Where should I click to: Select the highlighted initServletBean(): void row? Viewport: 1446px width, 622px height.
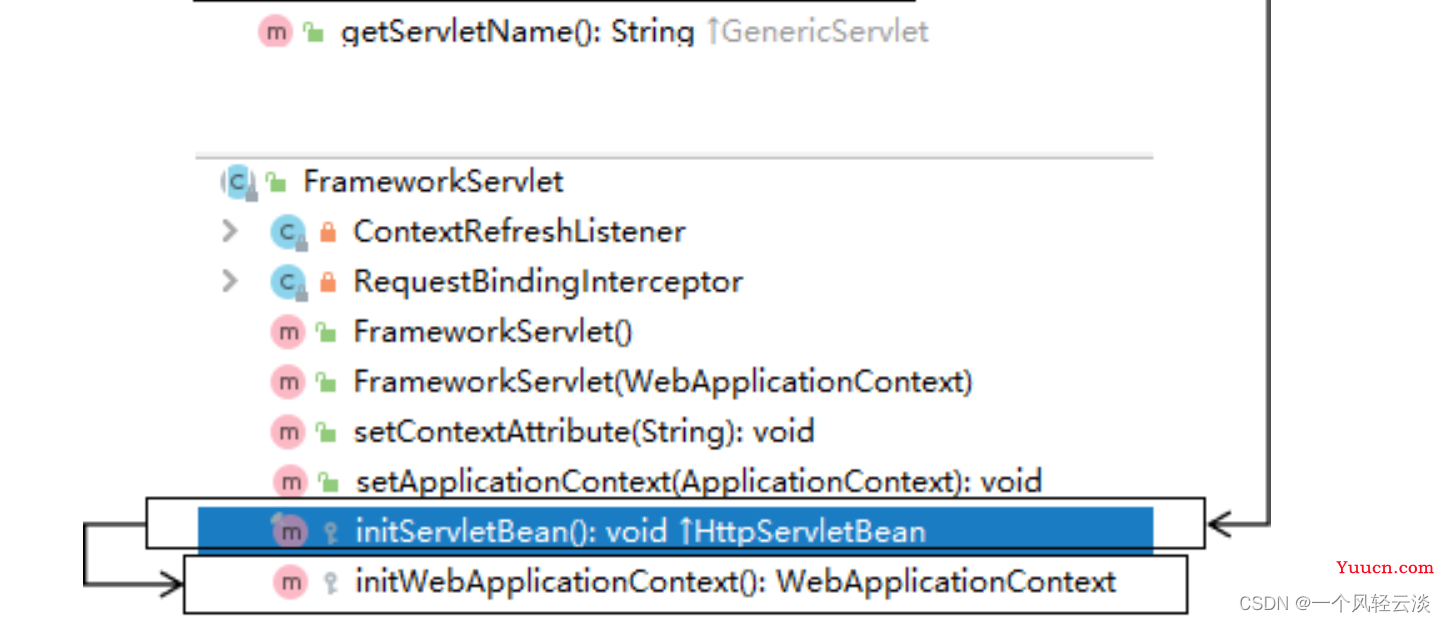pyautogui.click(x=675, y=531)
